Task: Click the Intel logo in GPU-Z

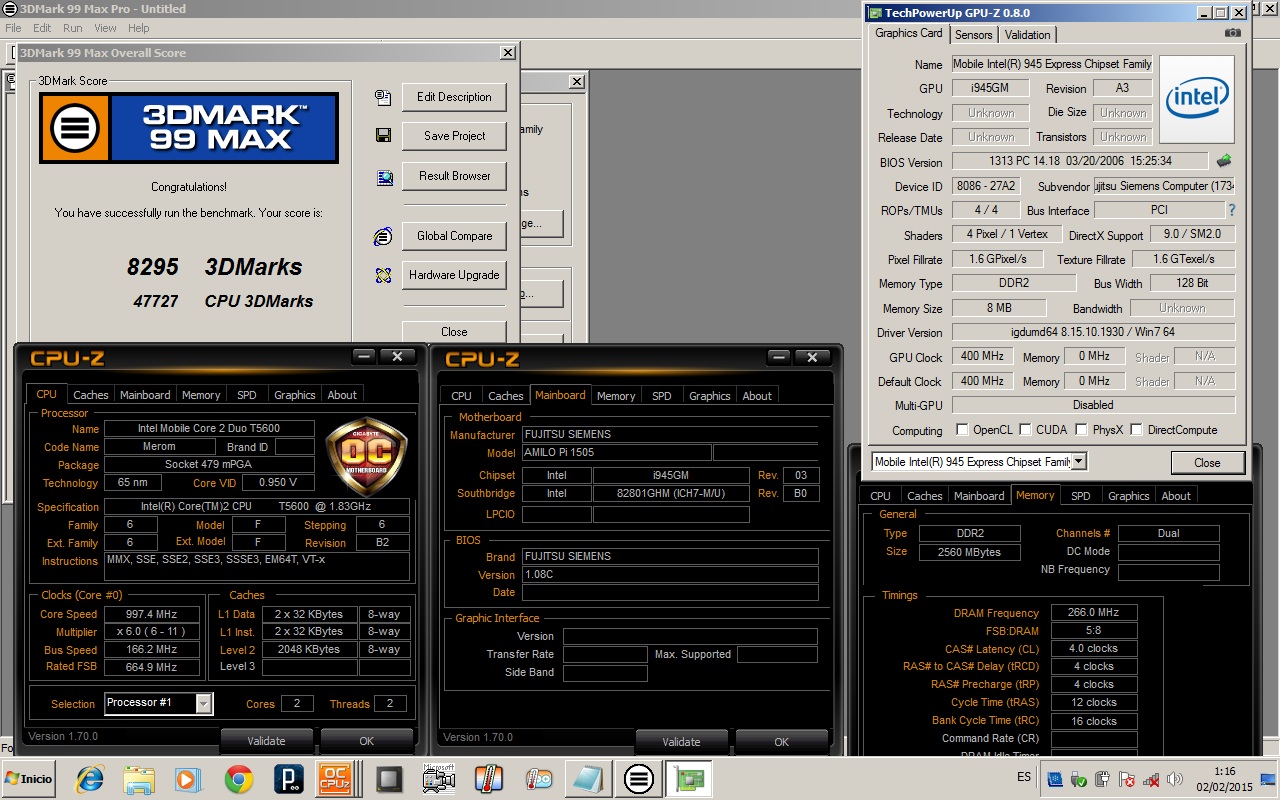Action: tap(1196, 98)
